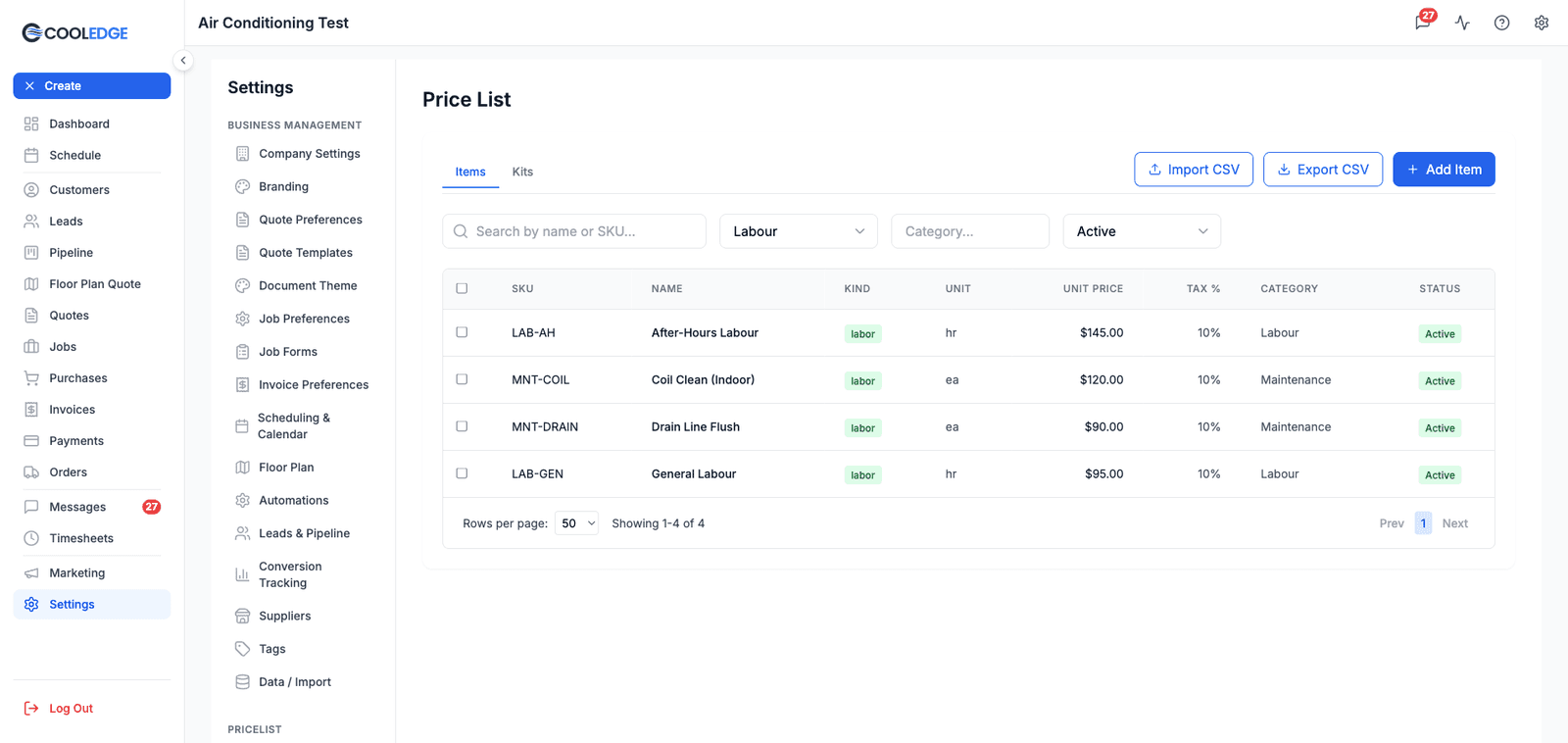Open Invoices in the sidebar
1568x743 pixels.
click(91, 410)
